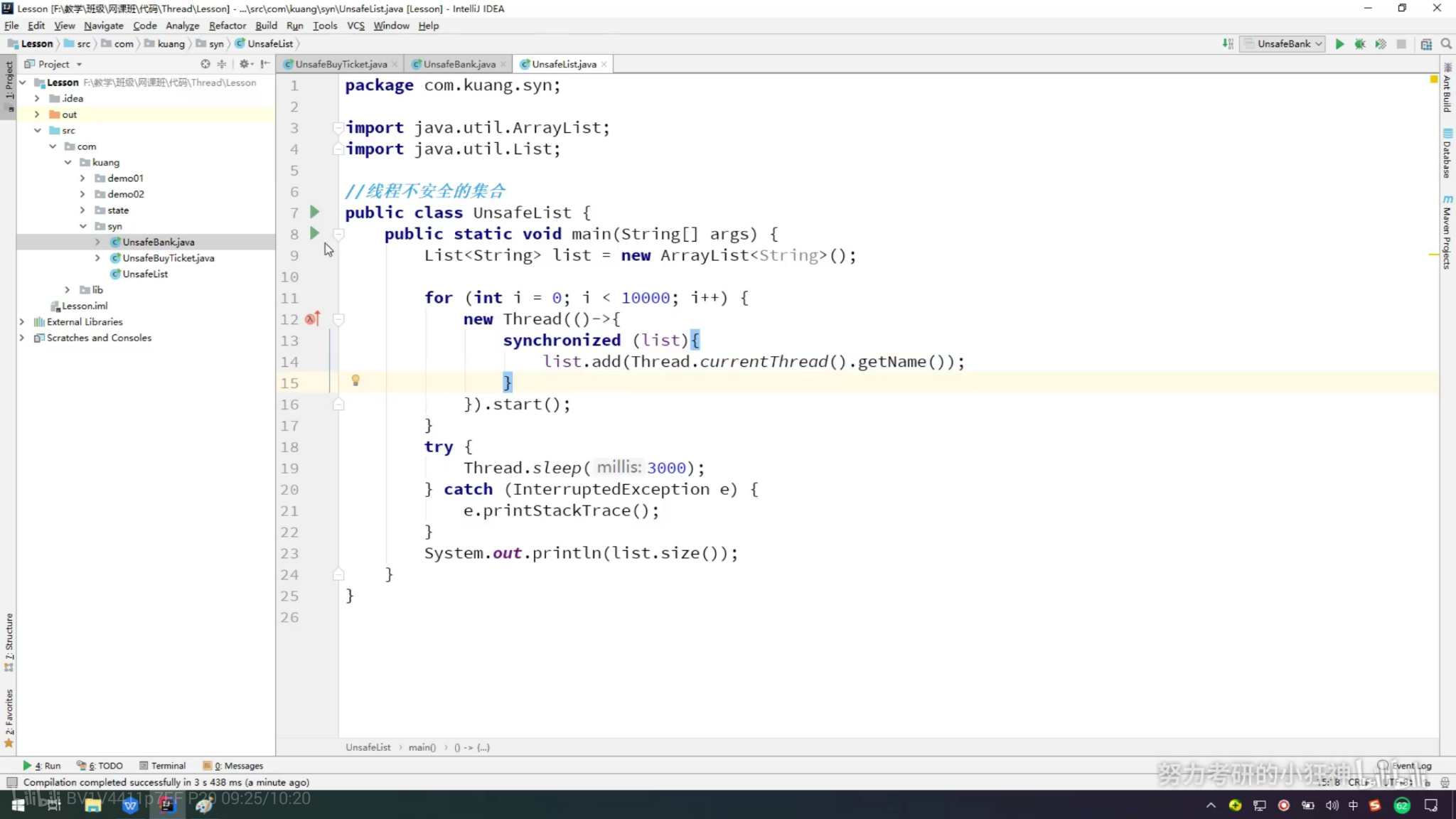The image size is (1456, 819).
Task: Toggle the 1: Project tool window button
Action: click(9, 85)
